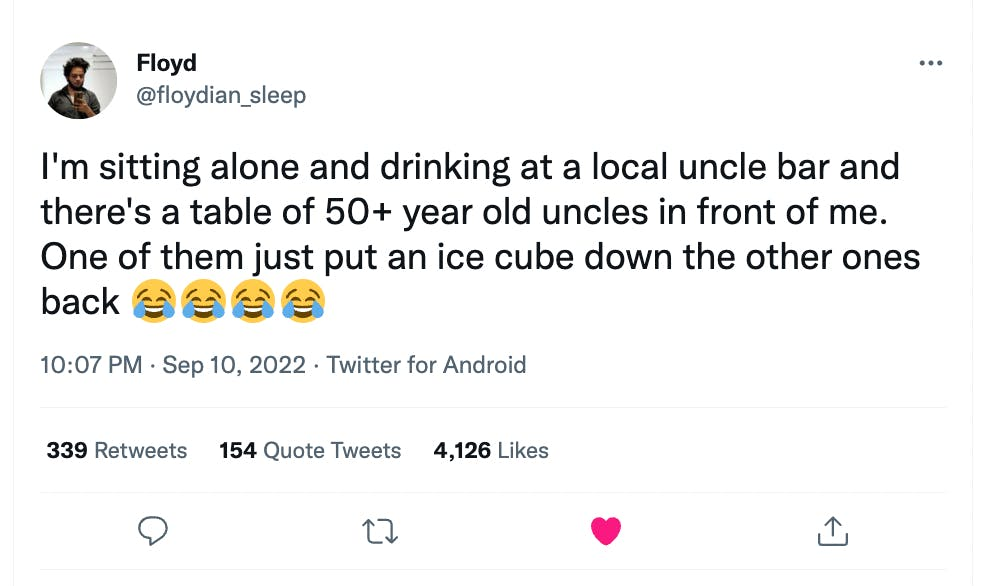The image size is (984, 586).
Task: View the 339 Retweets list
Action: (x=117, y=451)
